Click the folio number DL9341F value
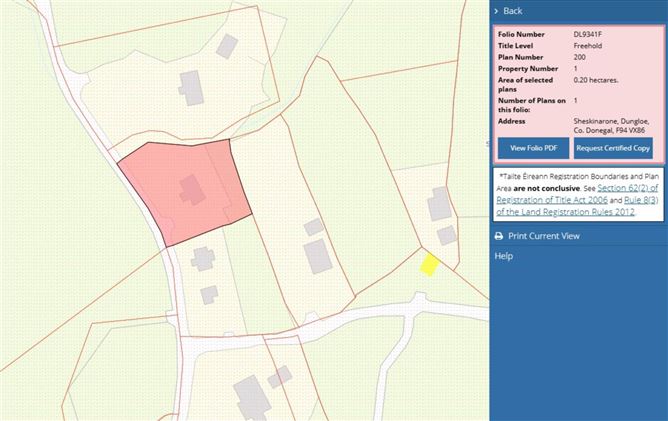This screenshot has height=421, width=668. tap(587, 34)
